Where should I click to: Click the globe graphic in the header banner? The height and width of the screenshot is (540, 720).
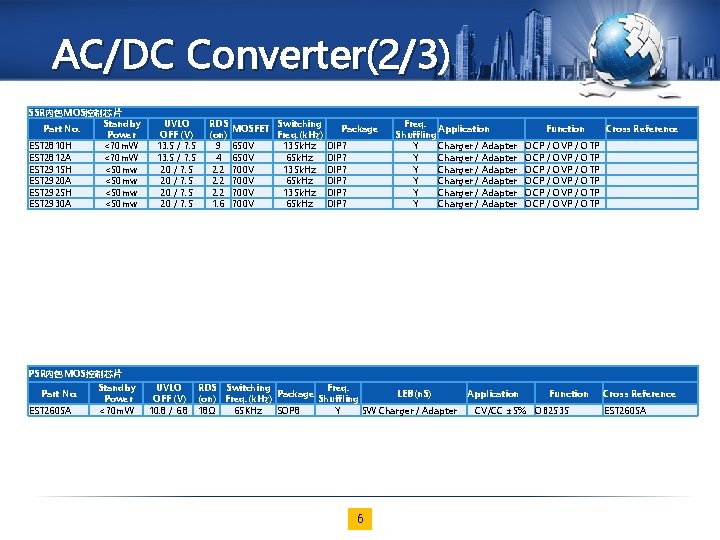(x=627, y=51)
